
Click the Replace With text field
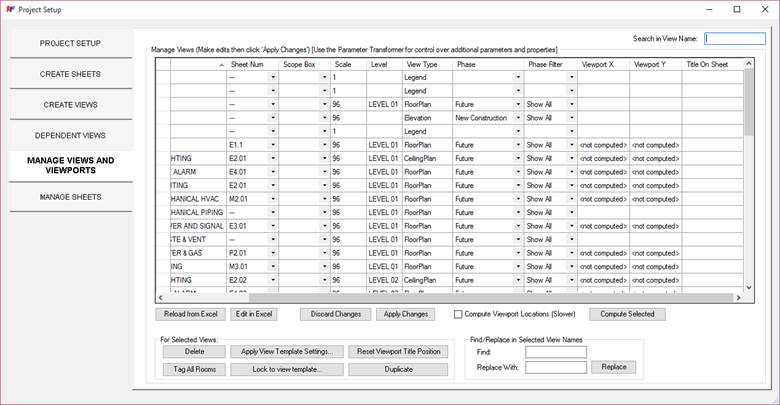[555, 368]
